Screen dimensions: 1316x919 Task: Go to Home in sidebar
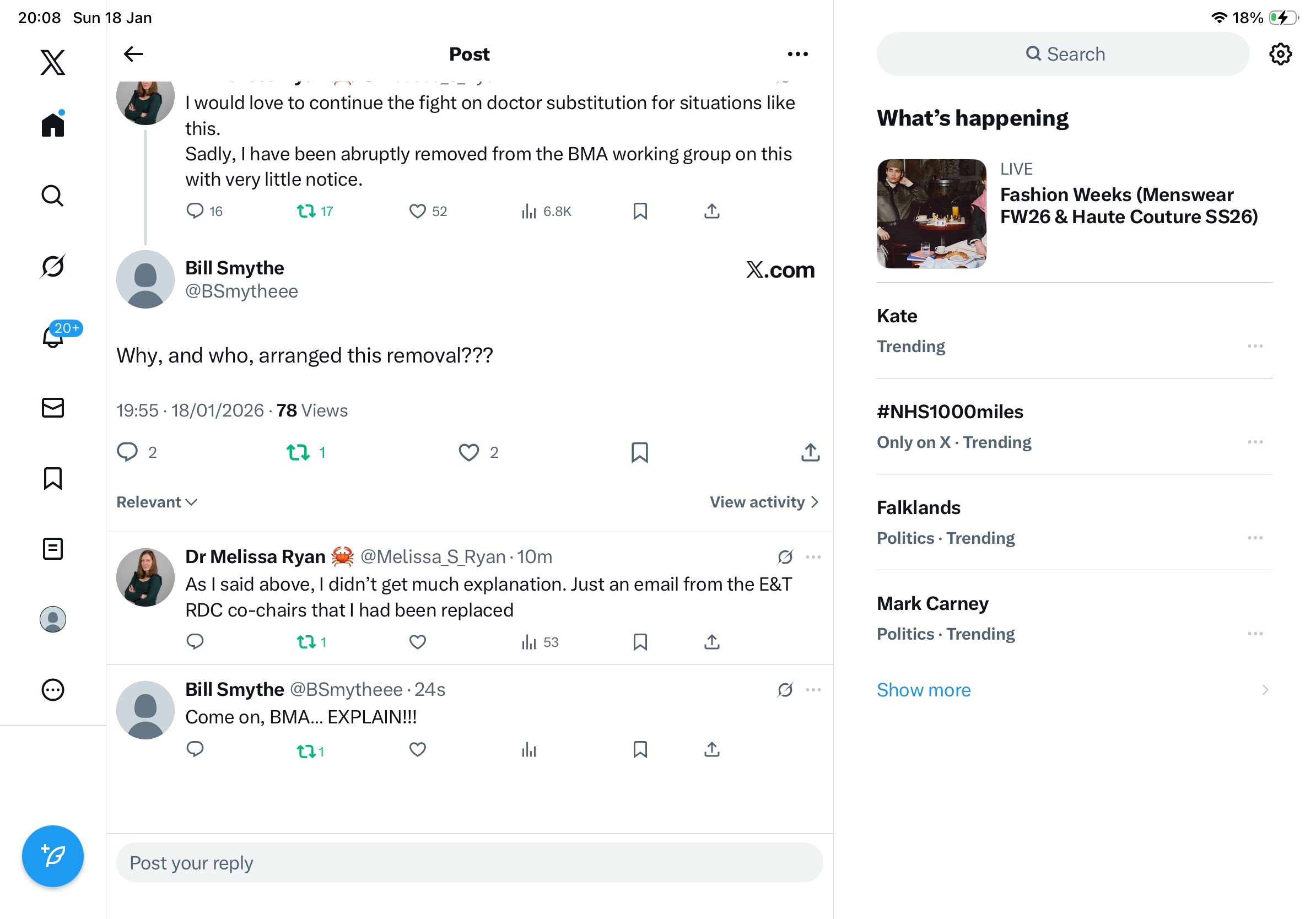point(53,125)
